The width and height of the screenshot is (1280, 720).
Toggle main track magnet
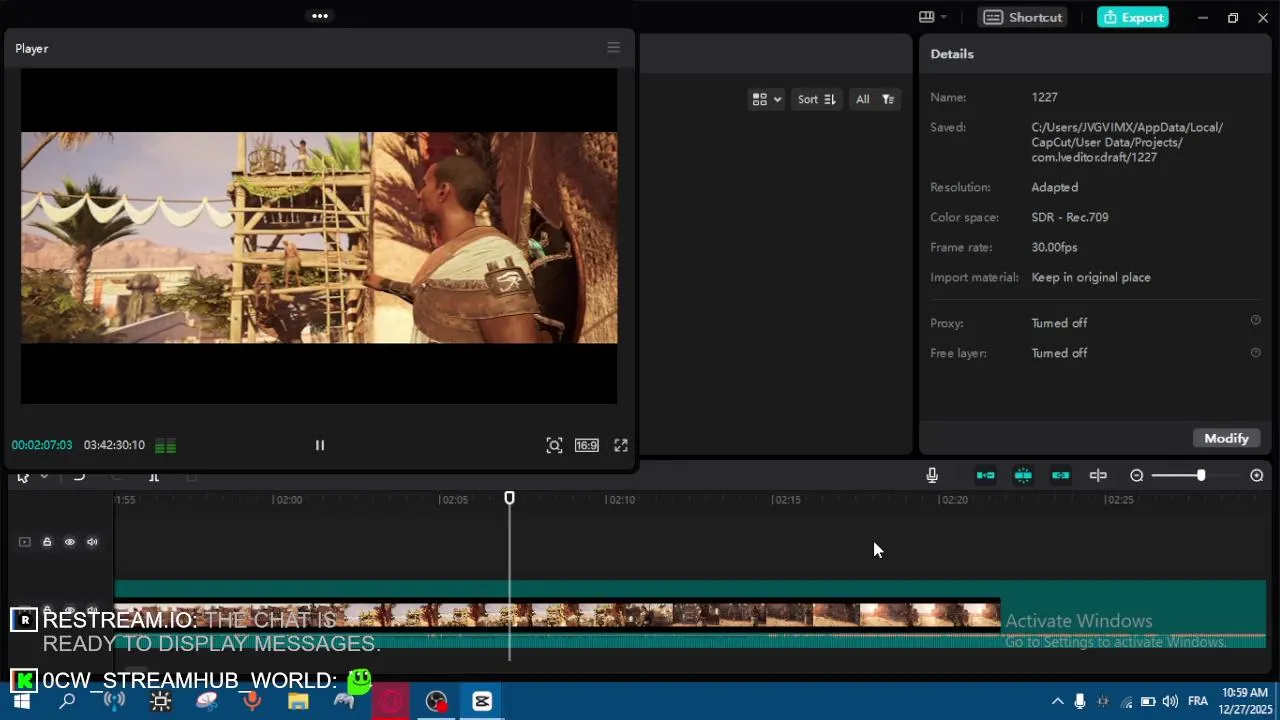986,475
